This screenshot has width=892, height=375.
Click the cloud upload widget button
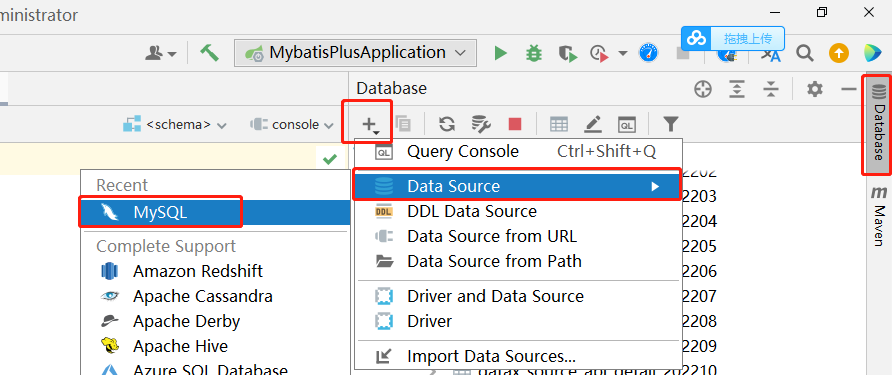pyautogui.click(x=733, y=38)
